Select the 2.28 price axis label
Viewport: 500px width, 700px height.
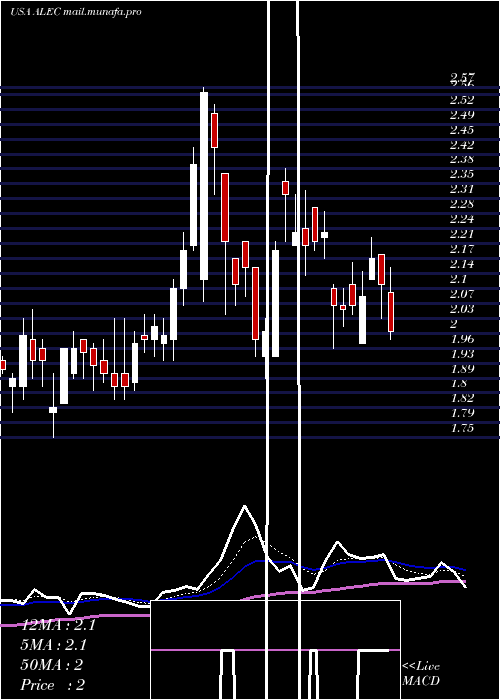462,204
